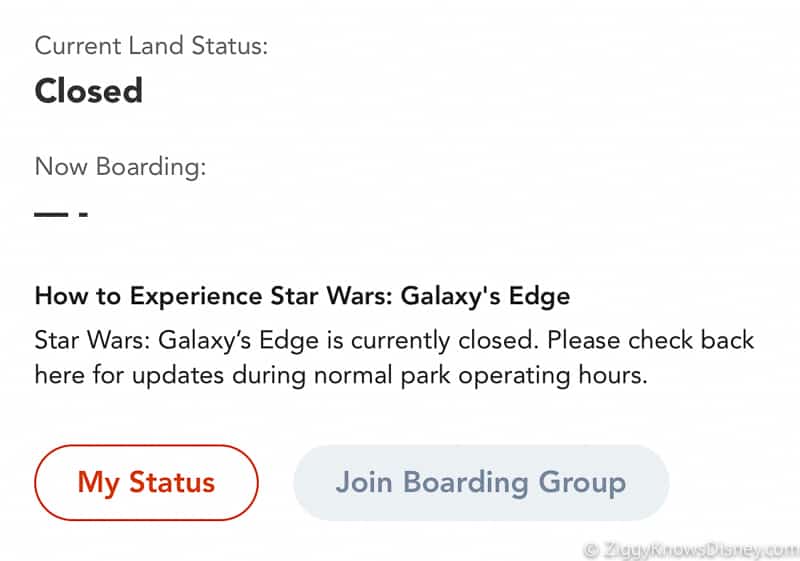Click the phrase "Please check back"
The image size is (800, 561).
(x=651, y=340)
